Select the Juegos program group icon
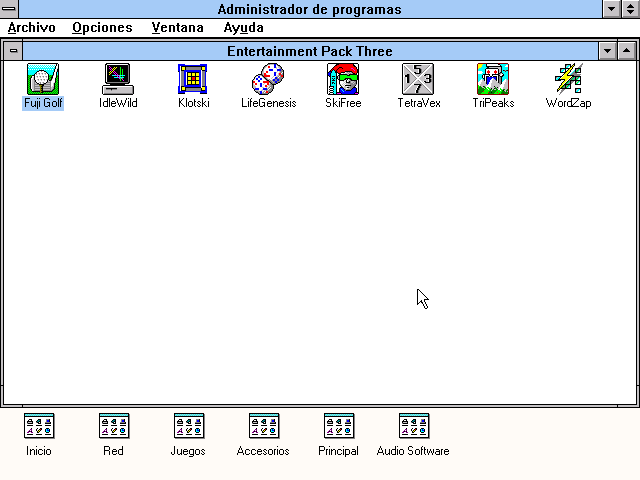The height and width of the screenshot is (480, 640). (189, 426)
